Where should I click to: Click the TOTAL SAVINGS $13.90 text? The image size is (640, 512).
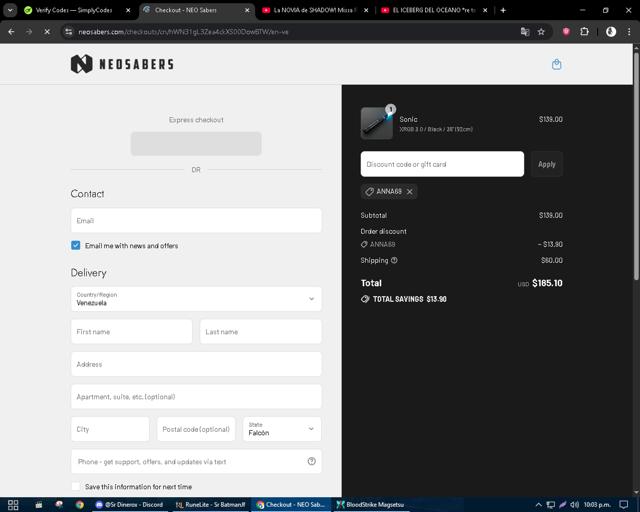click(410, 299)
